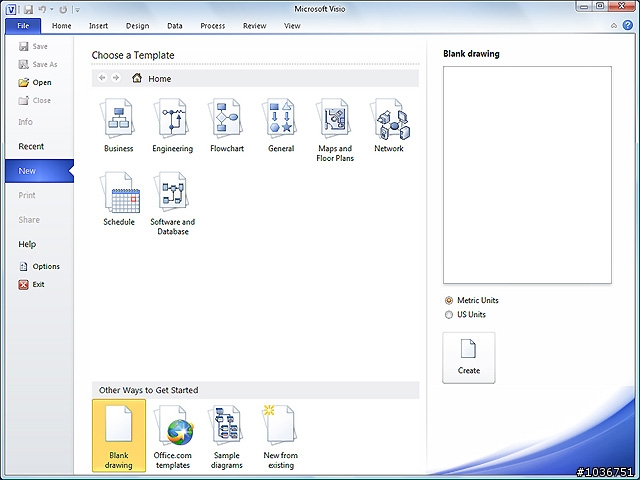Click Close in the Backstage menu
Screen dimensions: 640x480
35,100
